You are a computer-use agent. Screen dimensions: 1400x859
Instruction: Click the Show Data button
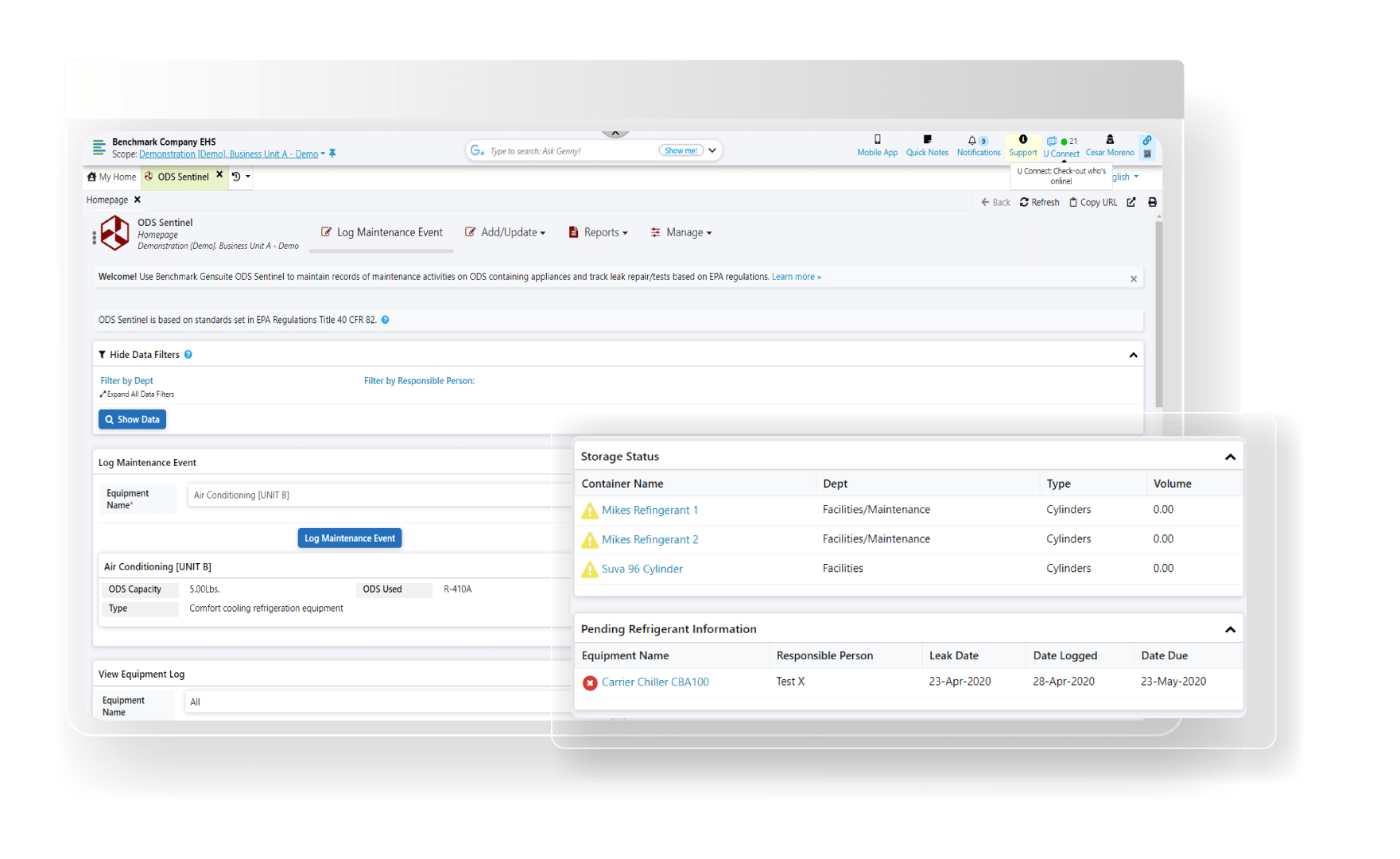coord(132,419)
